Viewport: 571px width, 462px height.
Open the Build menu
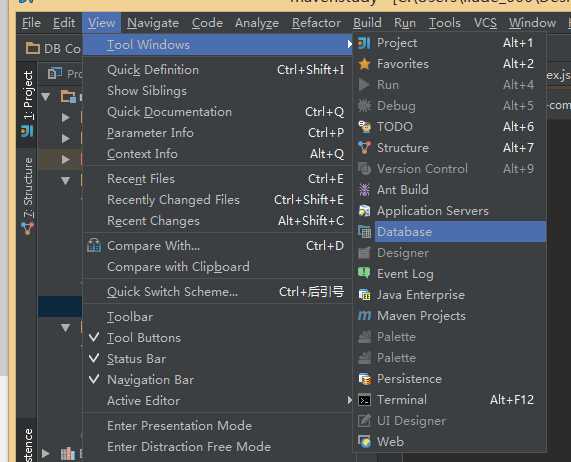pos(367,23)
